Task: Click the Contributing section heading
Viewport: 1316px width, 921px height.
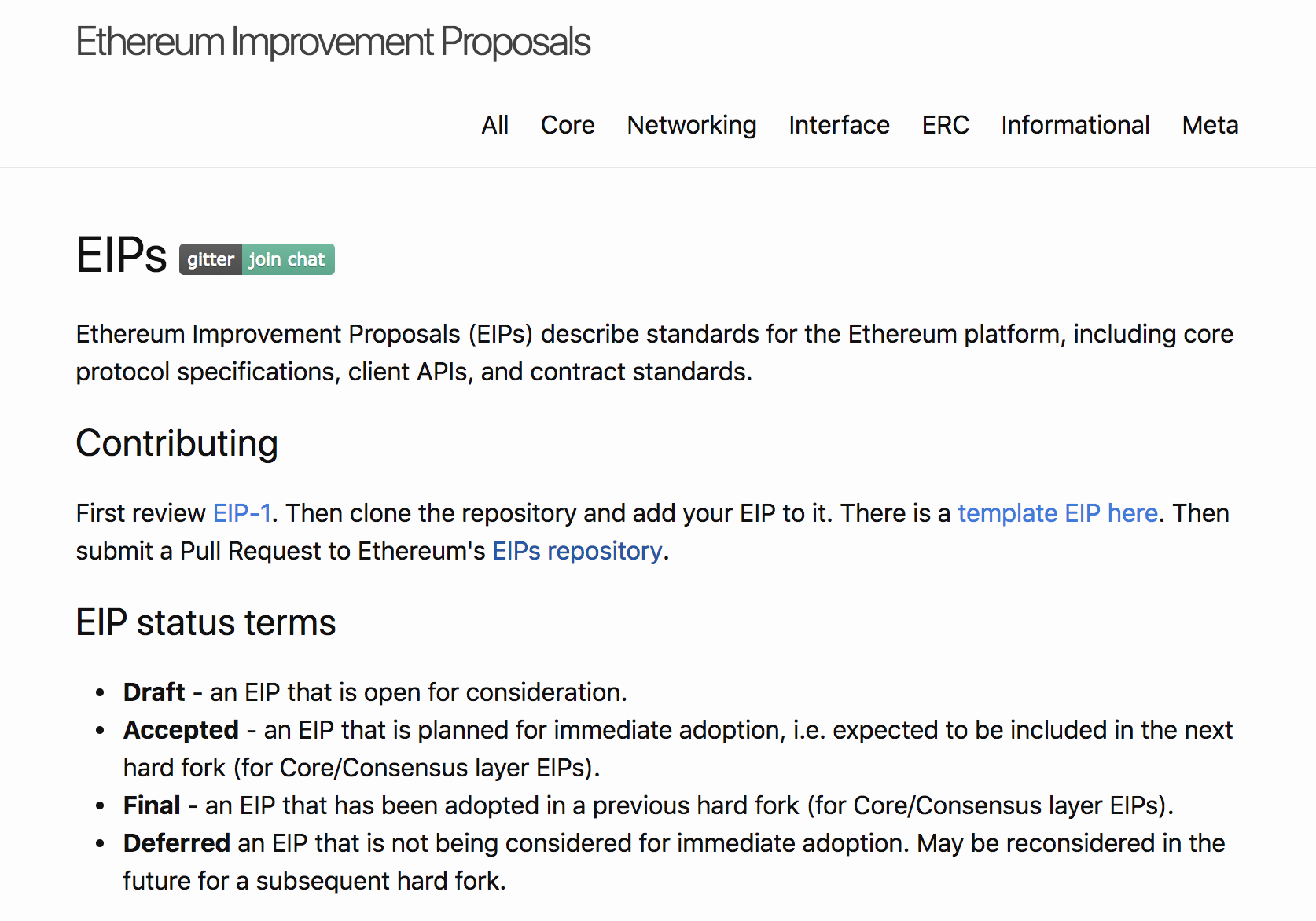Action: coord(177,443)
